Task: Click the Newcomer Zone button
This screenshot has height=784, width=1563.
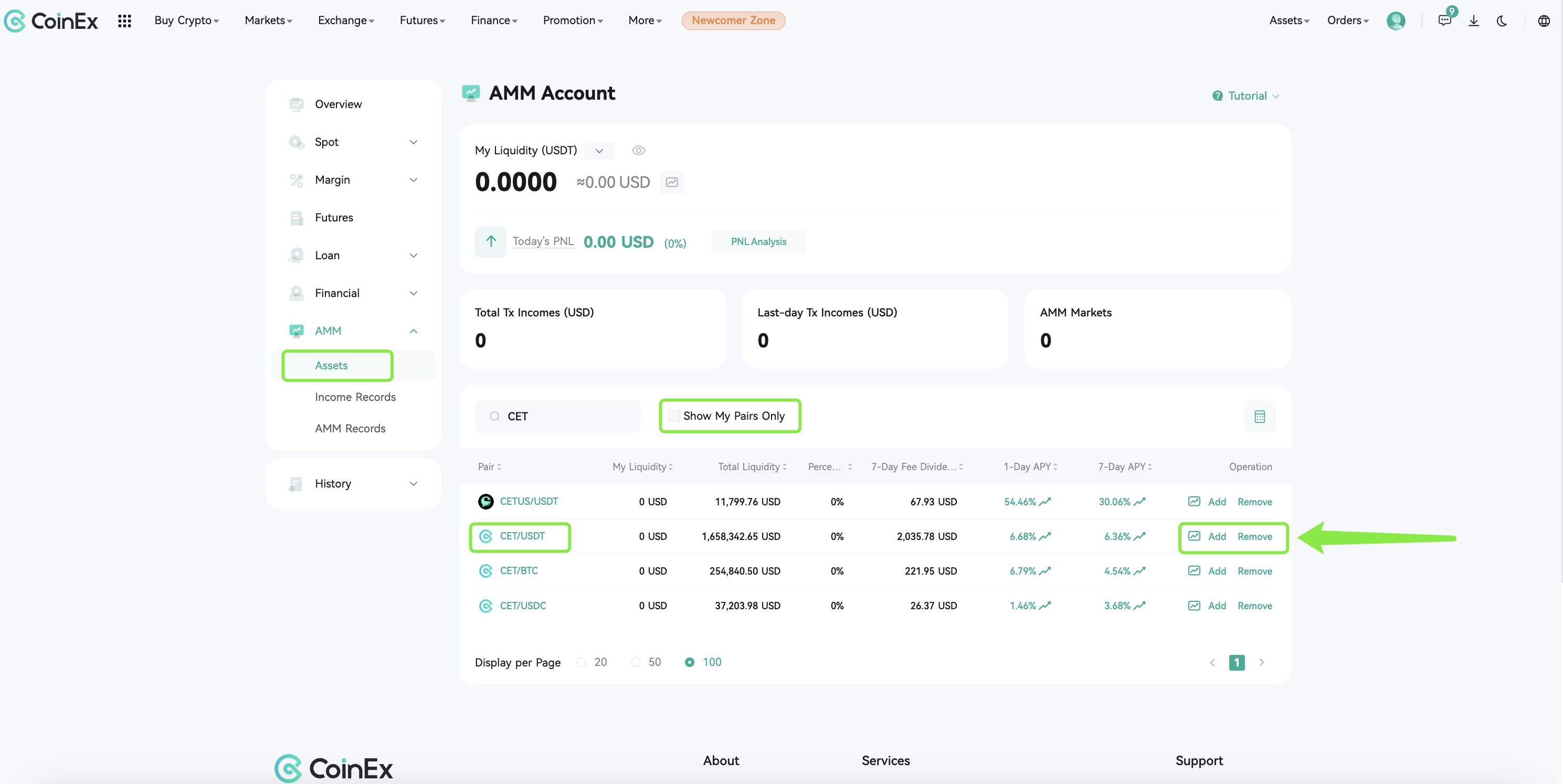Action: (733, 20)
